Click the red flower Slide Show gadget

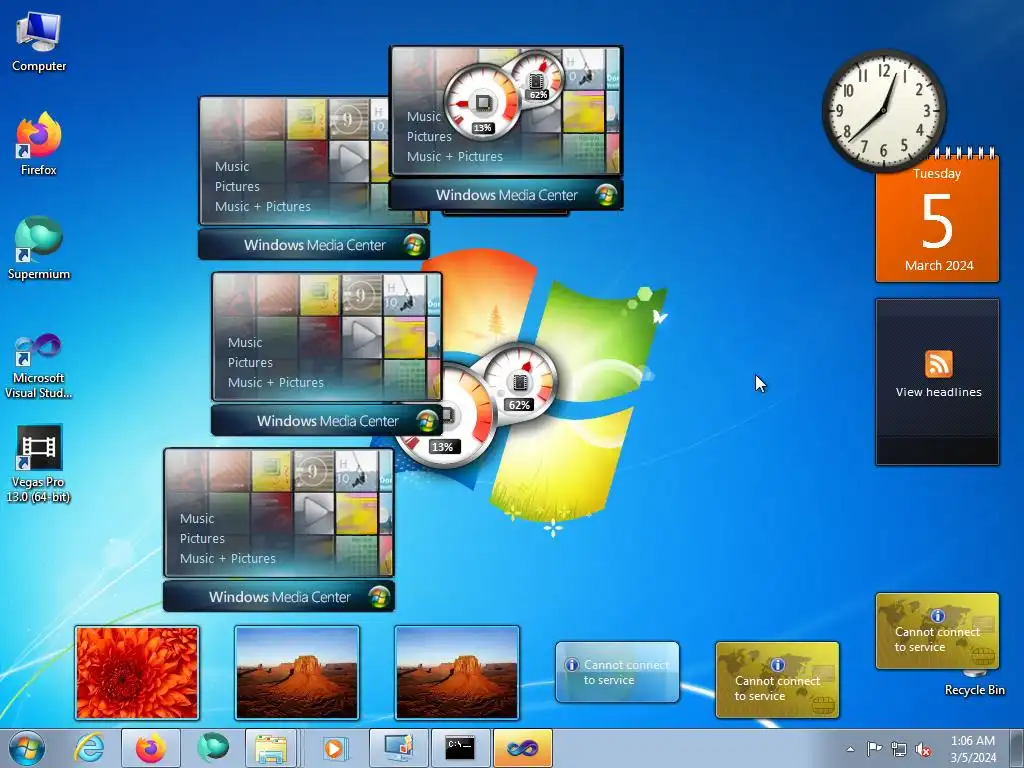tap(136, 673)
